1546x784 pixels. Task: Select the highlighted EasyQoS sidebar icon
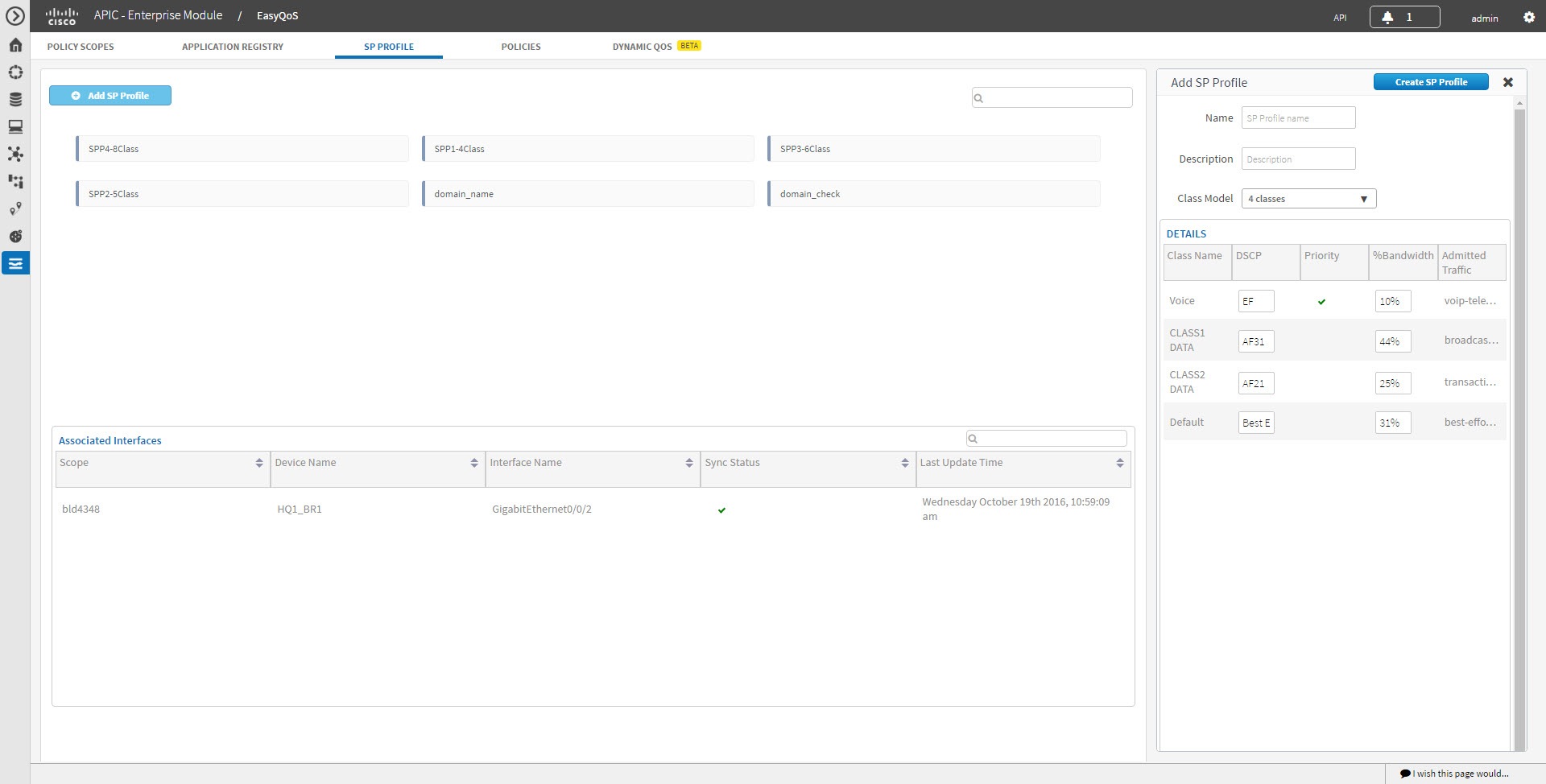tap(15, 263)
